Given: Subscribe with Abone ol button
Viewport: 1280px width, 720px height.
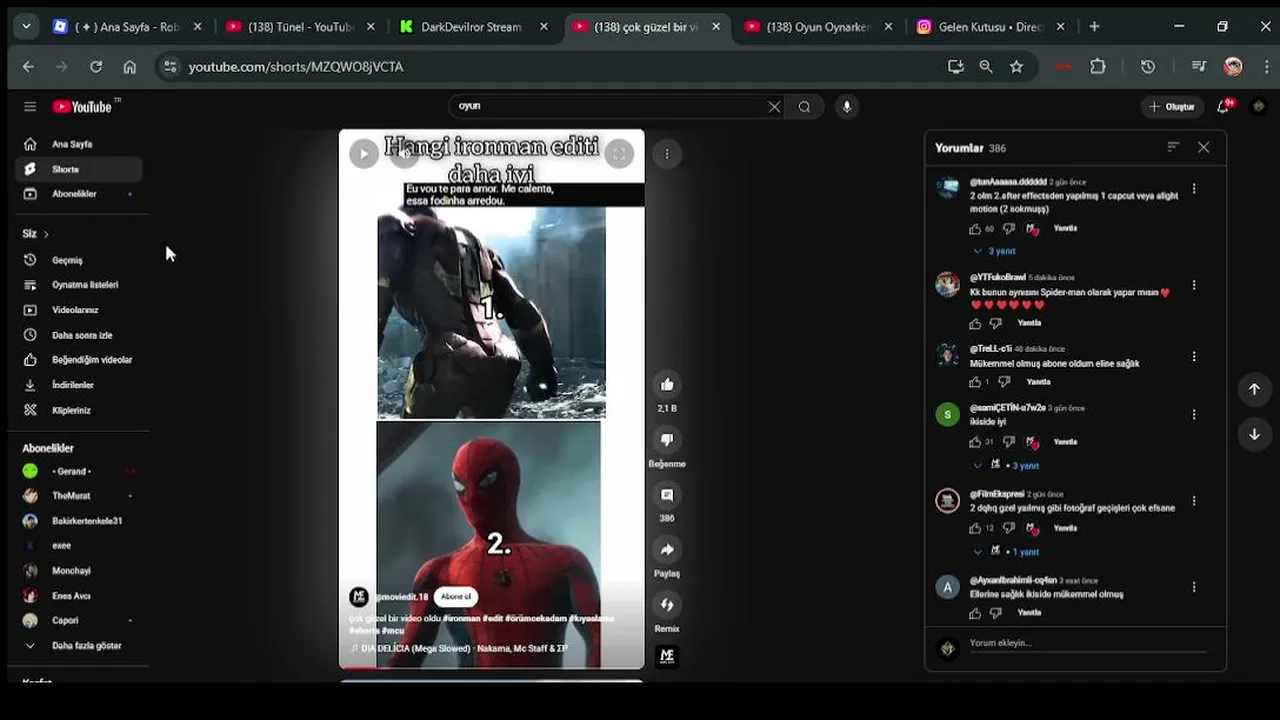Looking at the screenshot, I should tap(455, 597).
